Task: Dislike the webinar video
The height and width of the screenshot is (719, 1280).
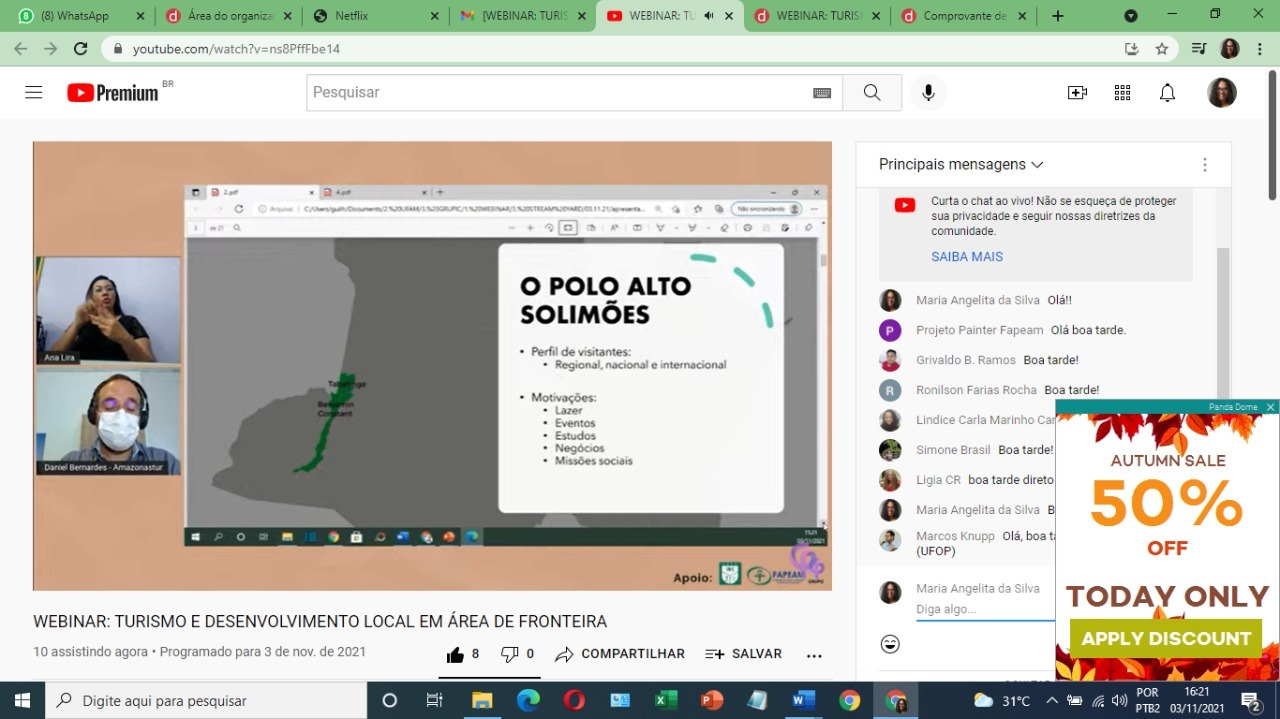Action: 511,654
